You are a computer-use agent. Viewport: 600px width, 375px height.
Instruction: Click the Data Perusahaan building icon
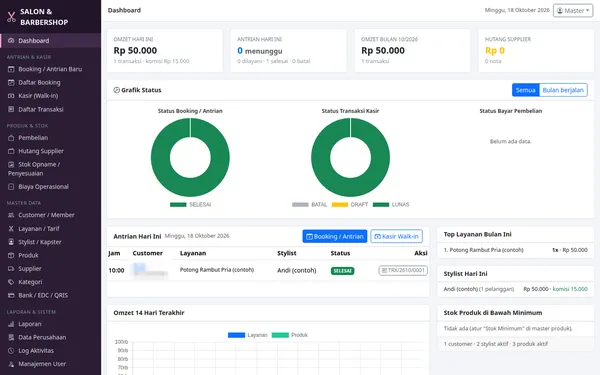(11, 338)
